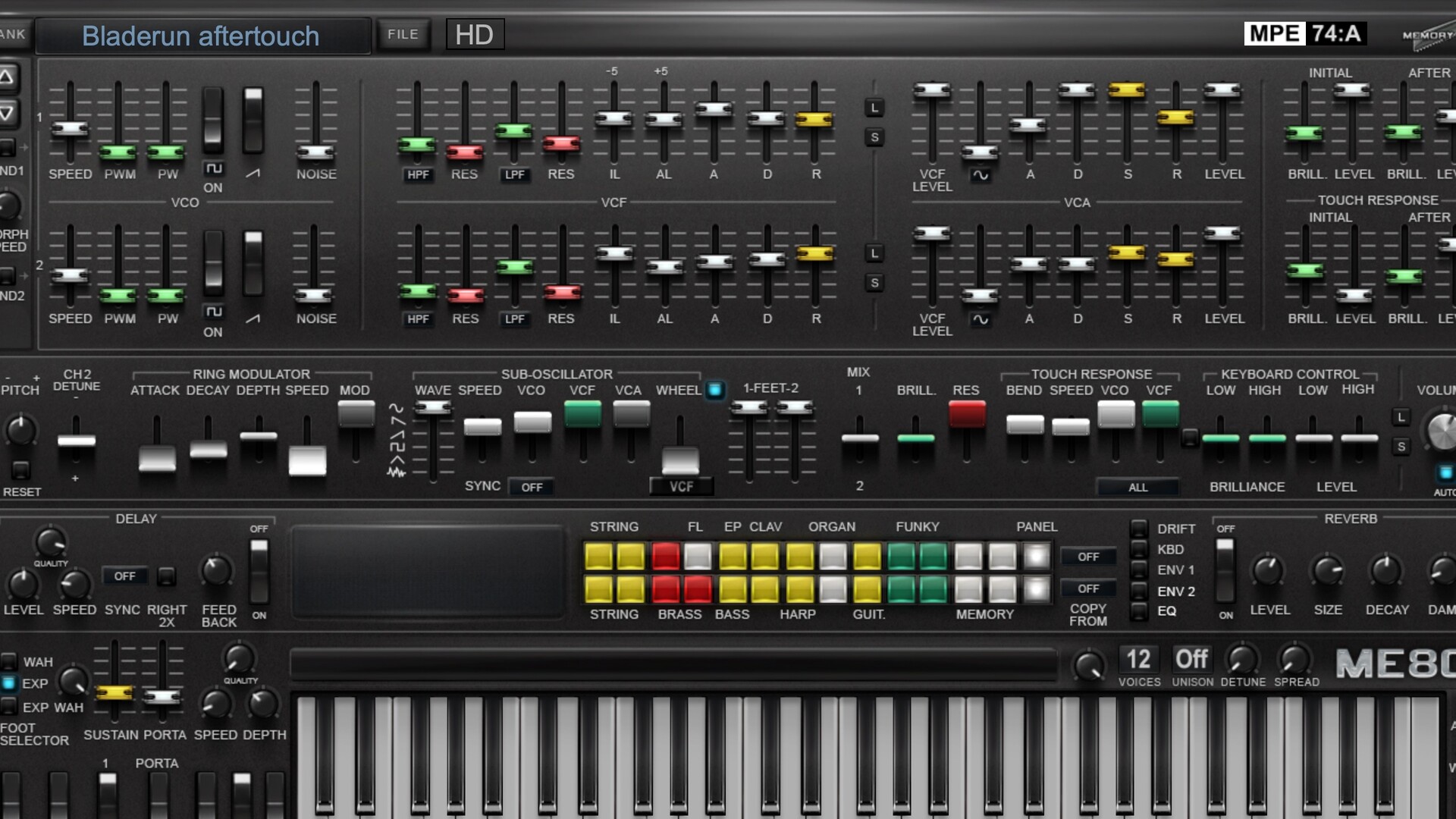1456x819 pixels.
Task: Enable the EQ checkbox
Action: [x=1138, y=611]
